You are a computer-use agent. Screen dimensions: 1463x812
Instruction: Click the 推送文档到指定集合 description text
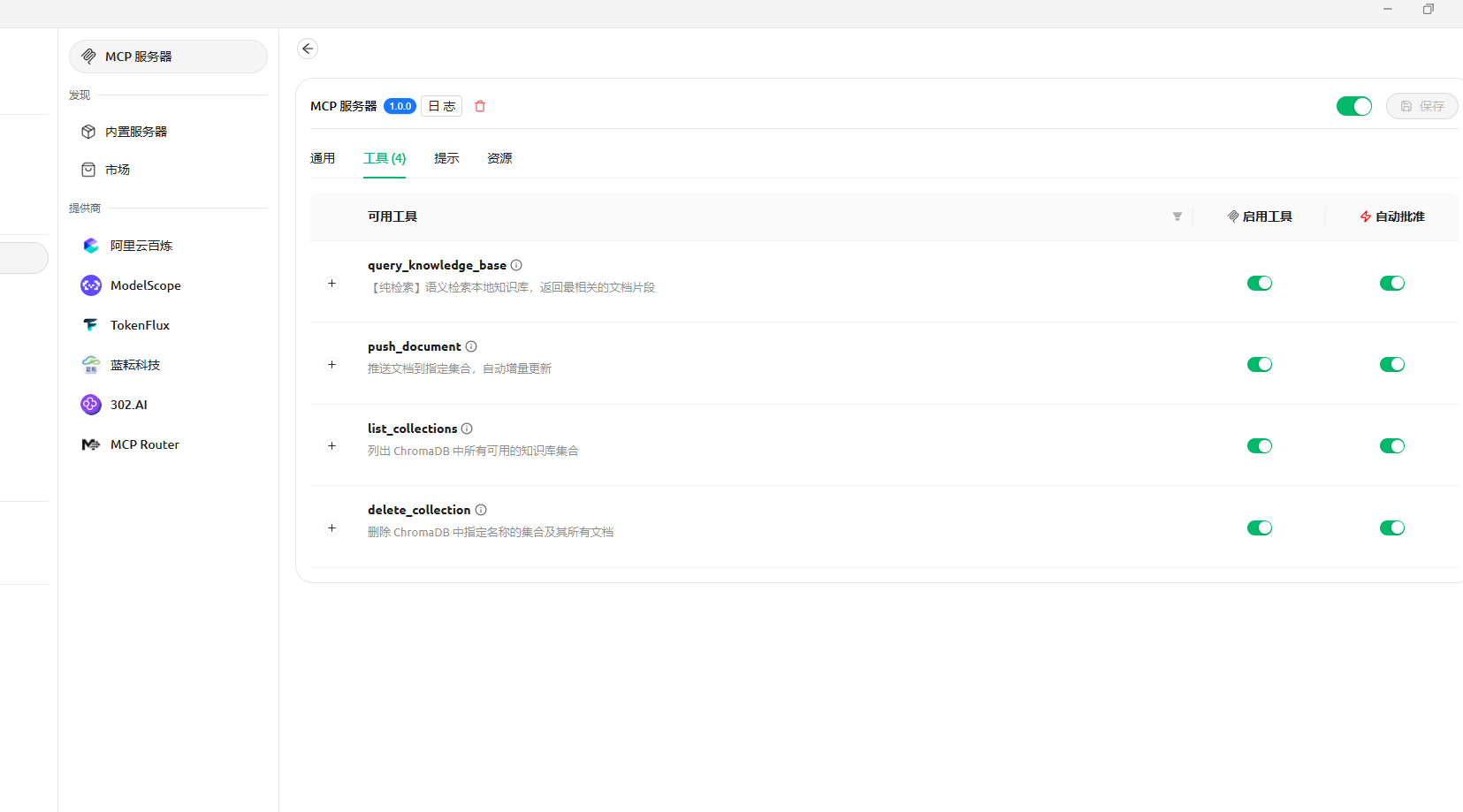460,368
